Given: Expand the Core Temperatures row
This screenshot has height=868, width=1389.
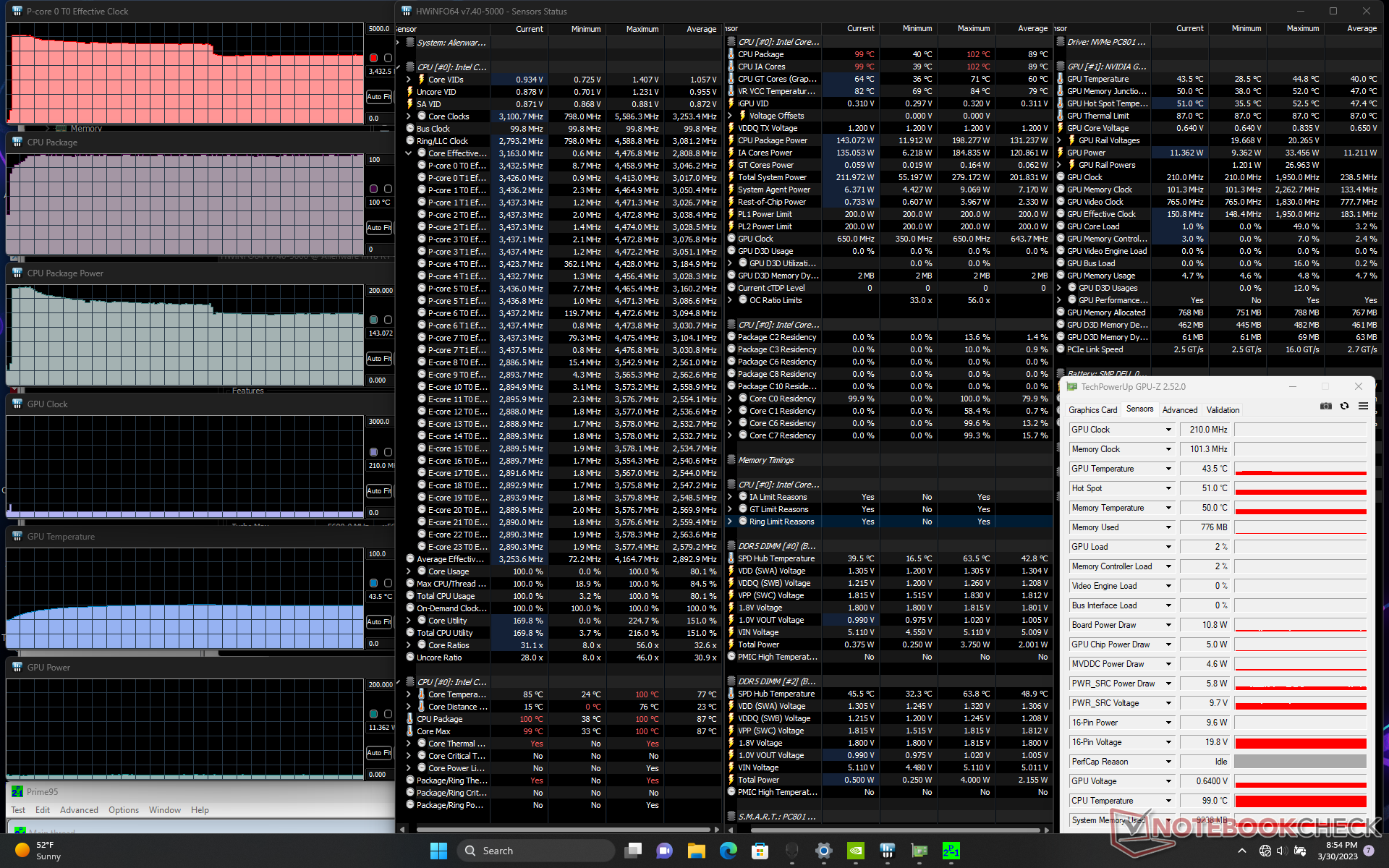Looking at the screenshot, I should [x=409, y=694].
